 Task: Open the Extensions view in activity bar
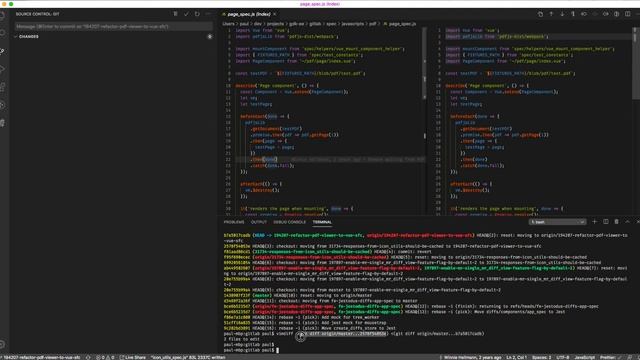pyautogui.click(x=2, y=87)
